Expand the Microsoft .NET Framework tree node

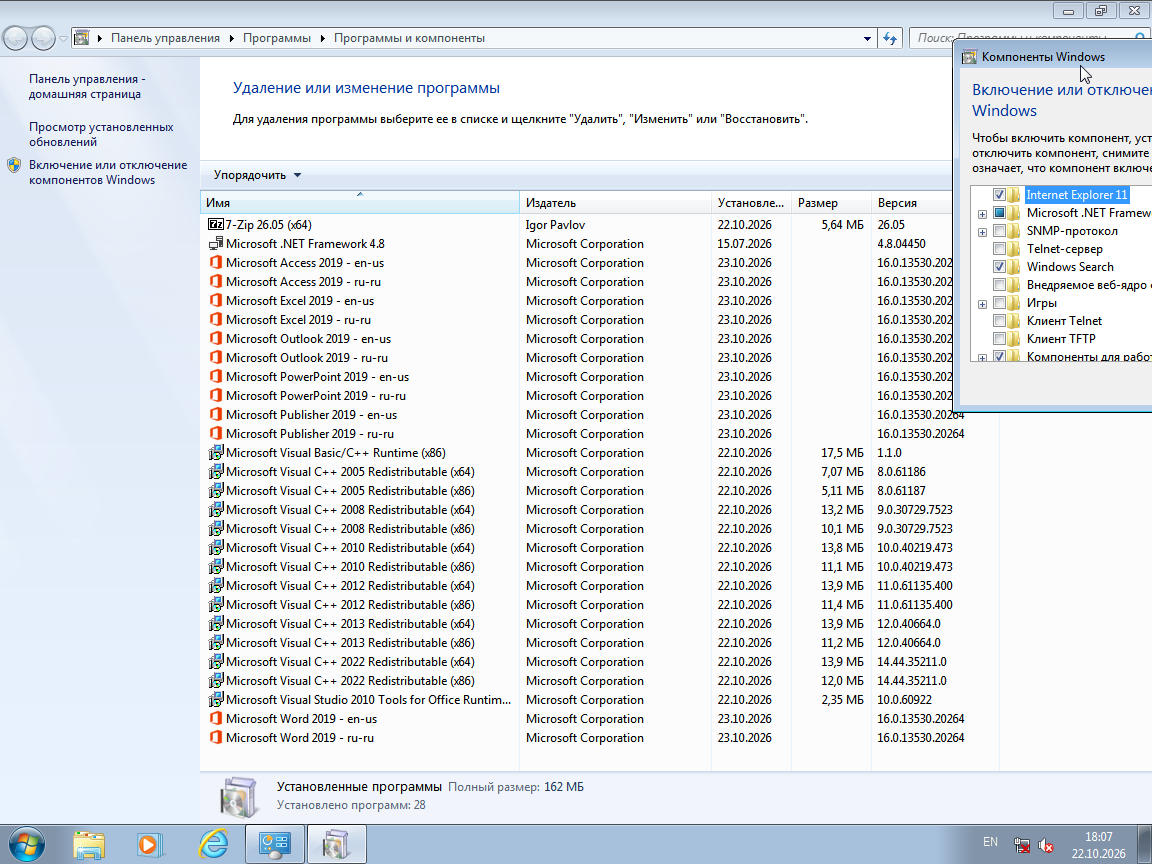[x=982, y=215]
